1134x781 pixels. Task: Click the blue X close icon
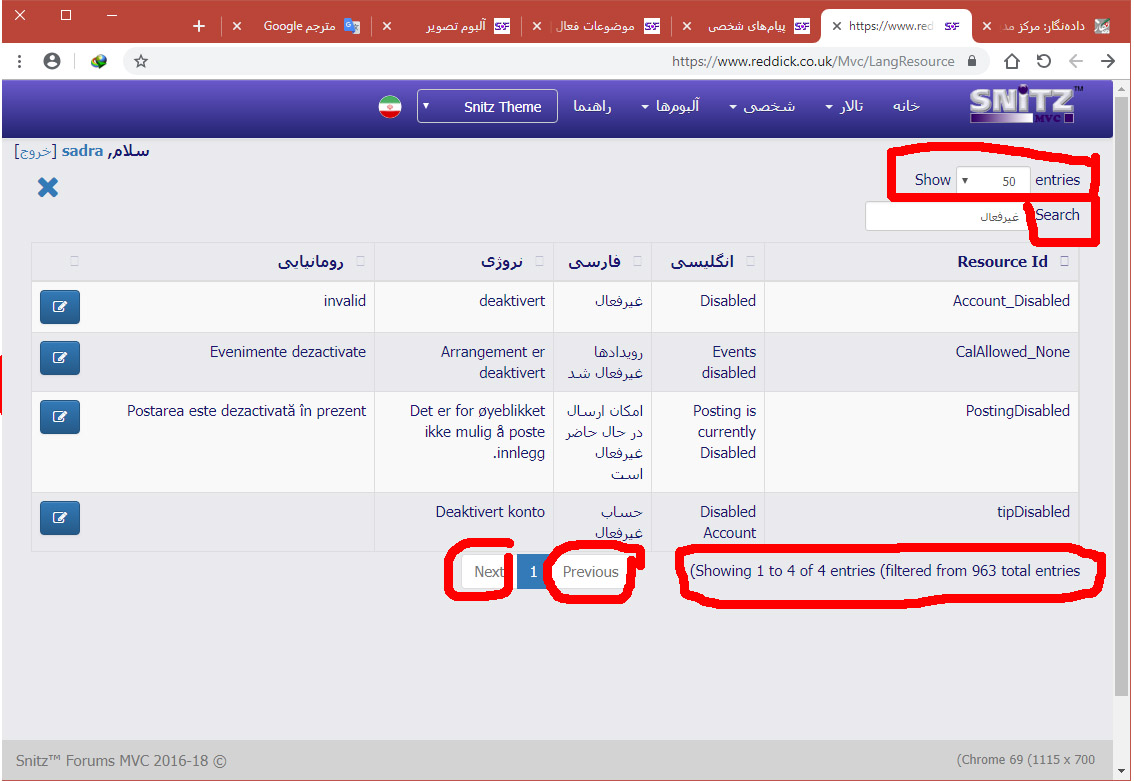coord(48,187)
